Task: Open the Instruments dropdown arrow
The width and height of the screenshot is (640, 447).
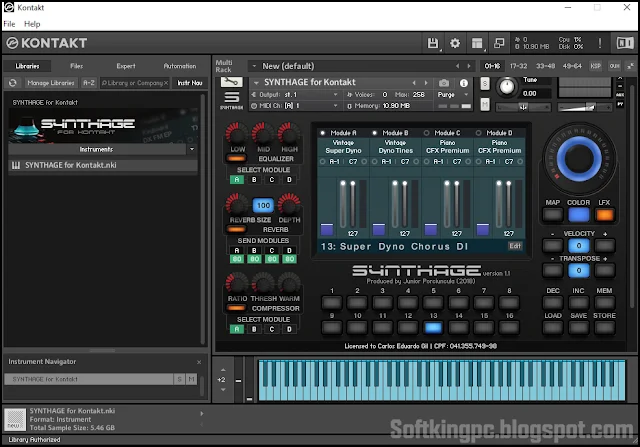Action: tap(192, 149)
